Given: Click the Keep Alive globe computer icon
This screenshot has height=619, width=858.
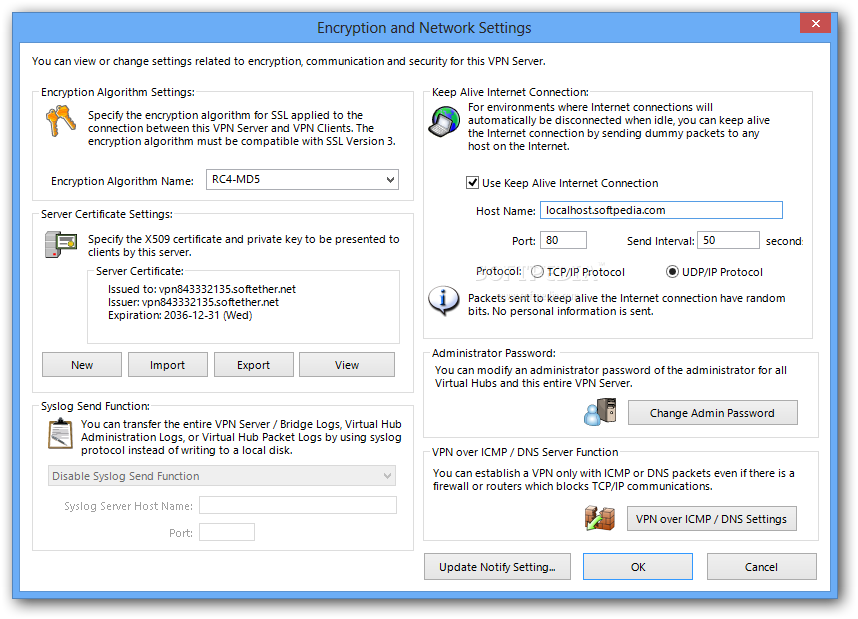Looking at the screenshot, I should click(x=444, y=121).
